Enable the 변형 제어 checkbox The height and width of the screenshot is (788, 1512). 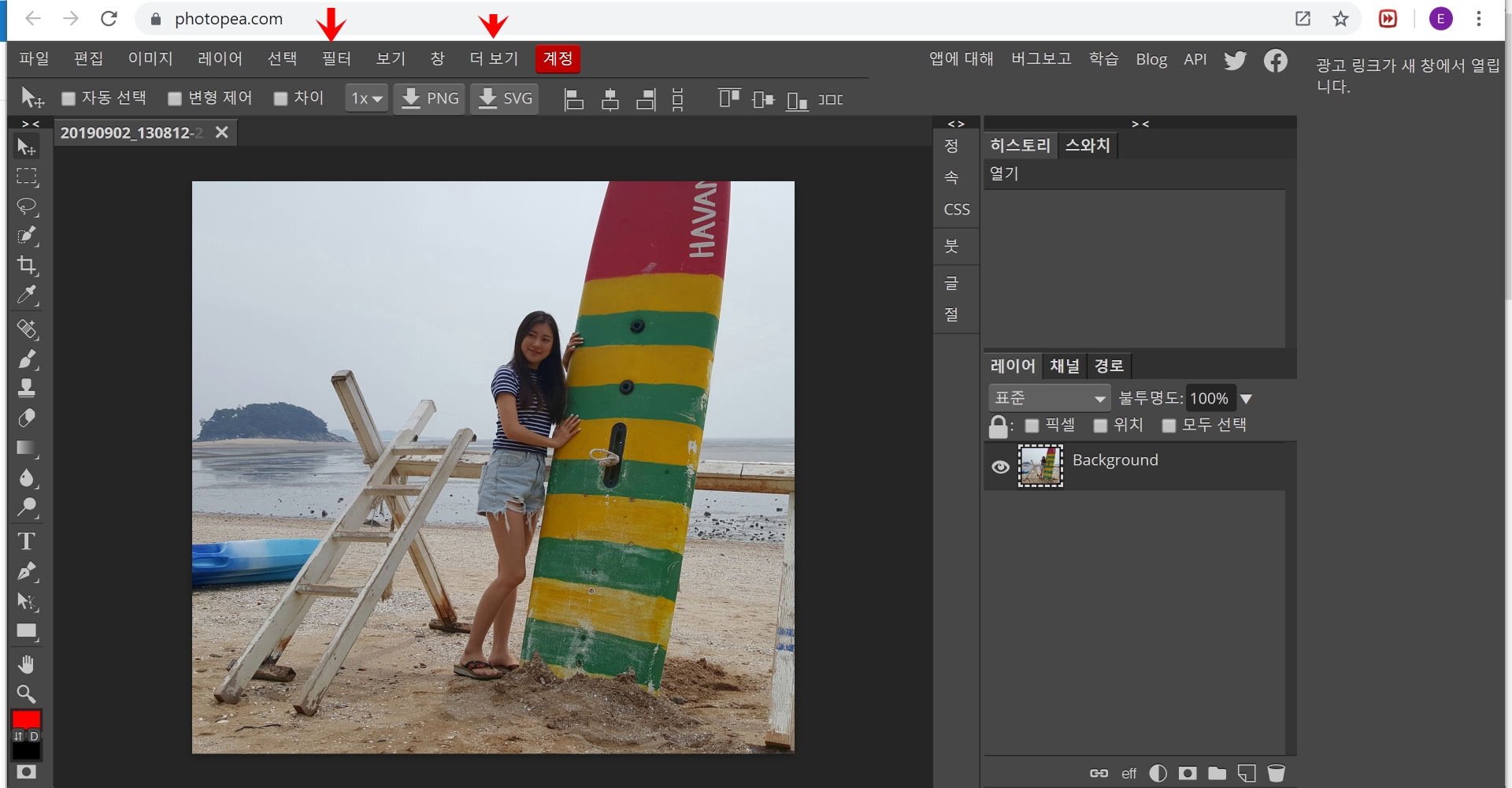pyautogui.click(x=175, y=98)
